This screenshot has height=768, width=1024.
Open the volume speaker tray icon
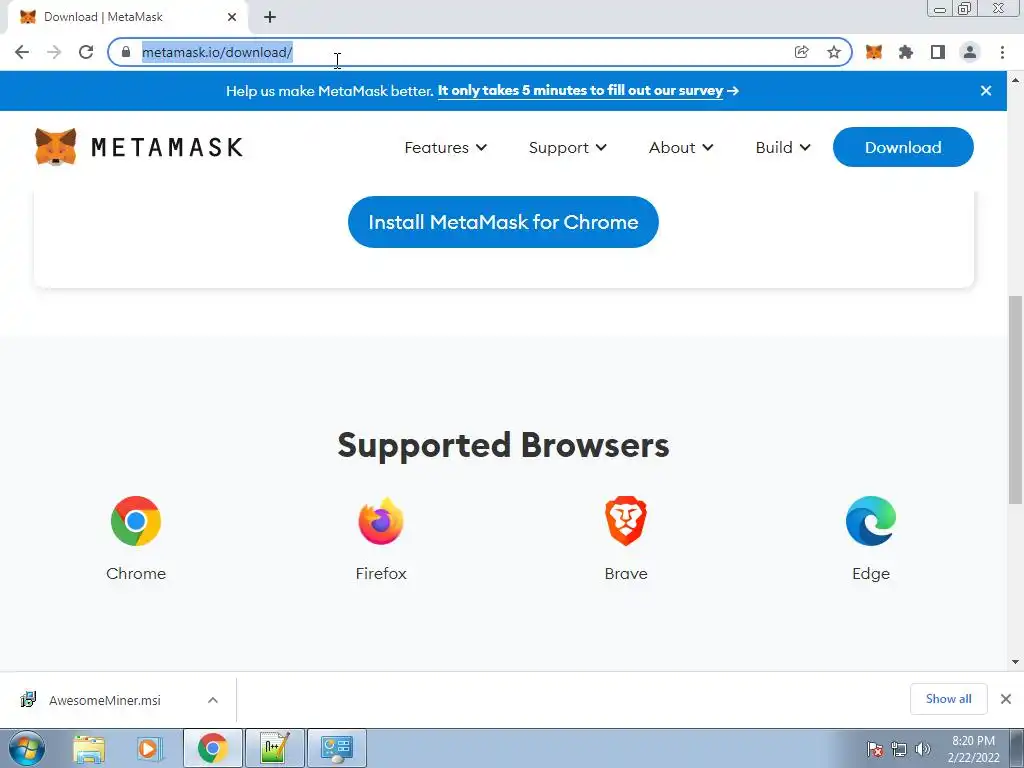[923, 749]
